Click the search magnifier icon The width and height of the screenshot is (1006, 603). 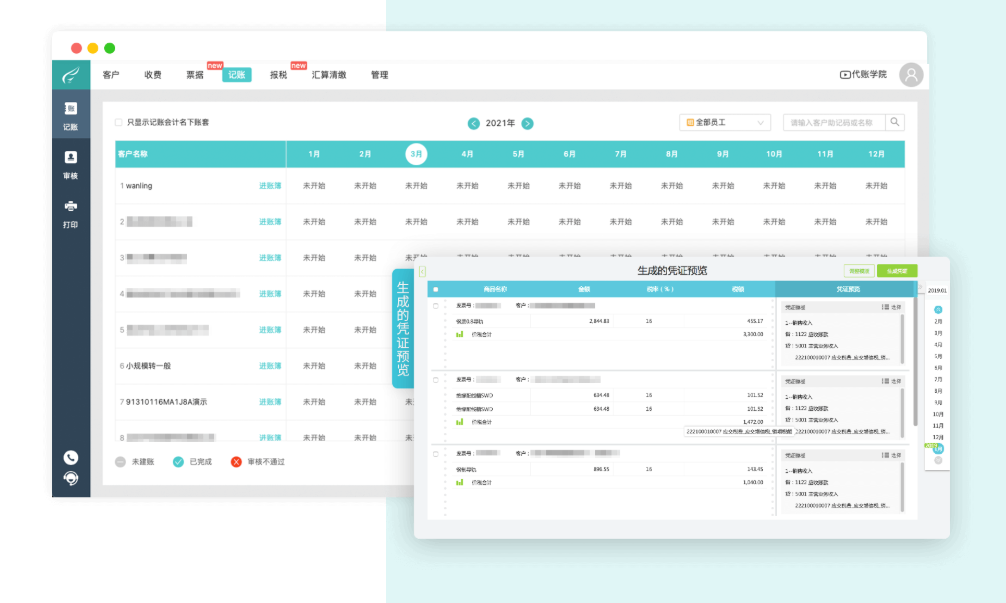pyautogui.click(x=895, y=122)
